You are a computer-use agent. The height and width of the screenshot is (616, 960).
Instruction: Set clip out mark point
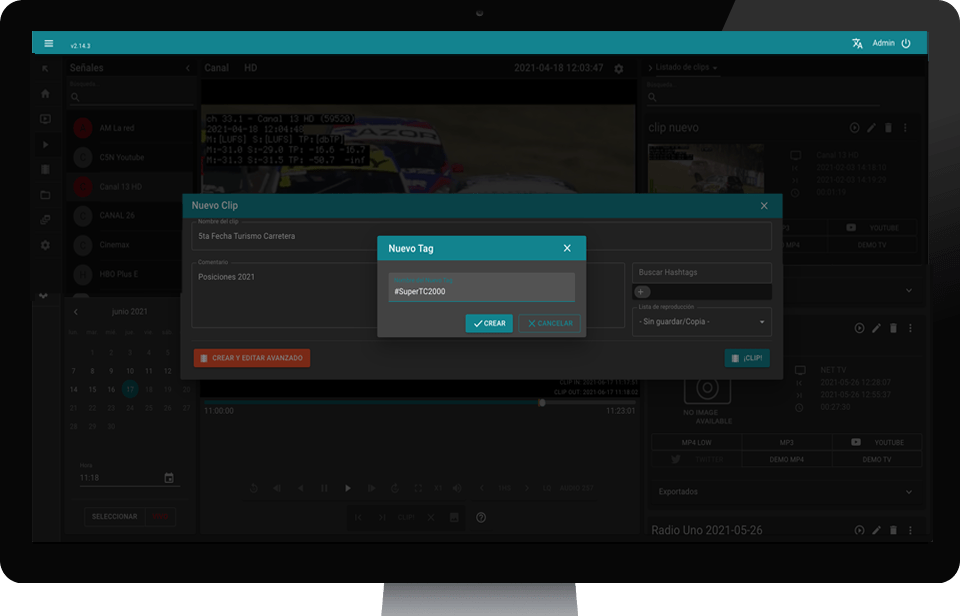(382, 517)
